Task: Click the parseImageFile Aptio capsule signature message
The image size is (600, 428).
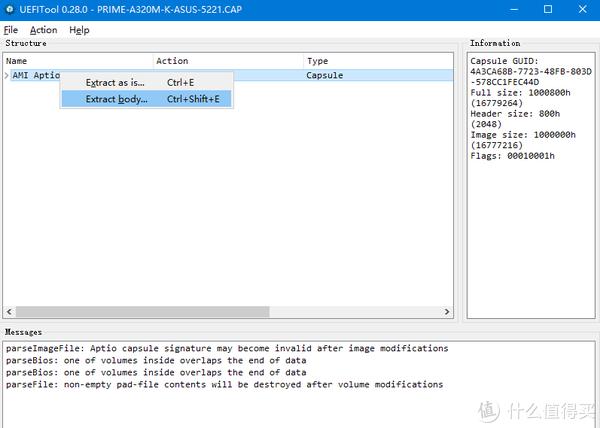Action: (227, 348)
